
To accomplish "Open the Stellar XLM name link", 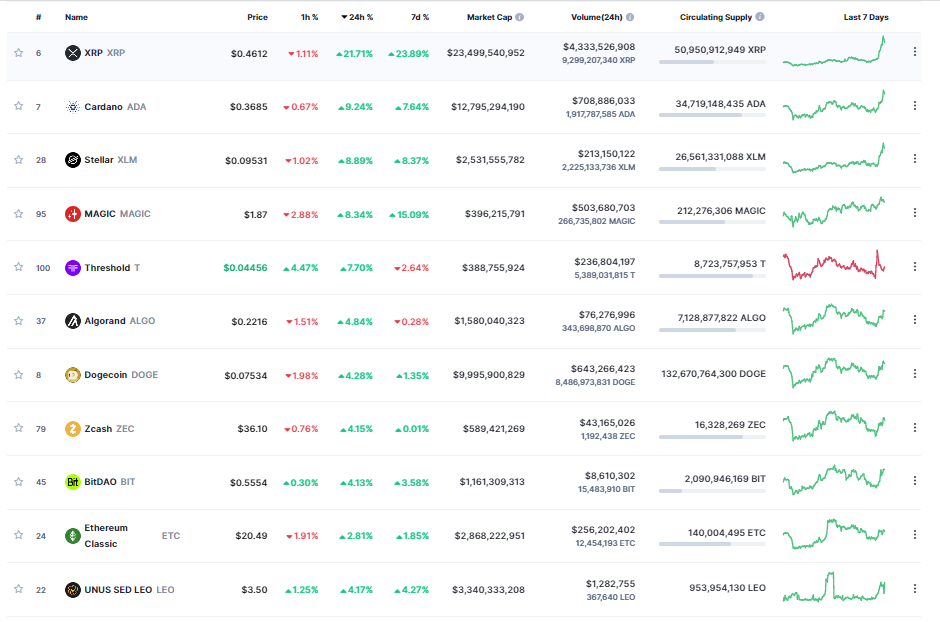I will coord(111,160).
